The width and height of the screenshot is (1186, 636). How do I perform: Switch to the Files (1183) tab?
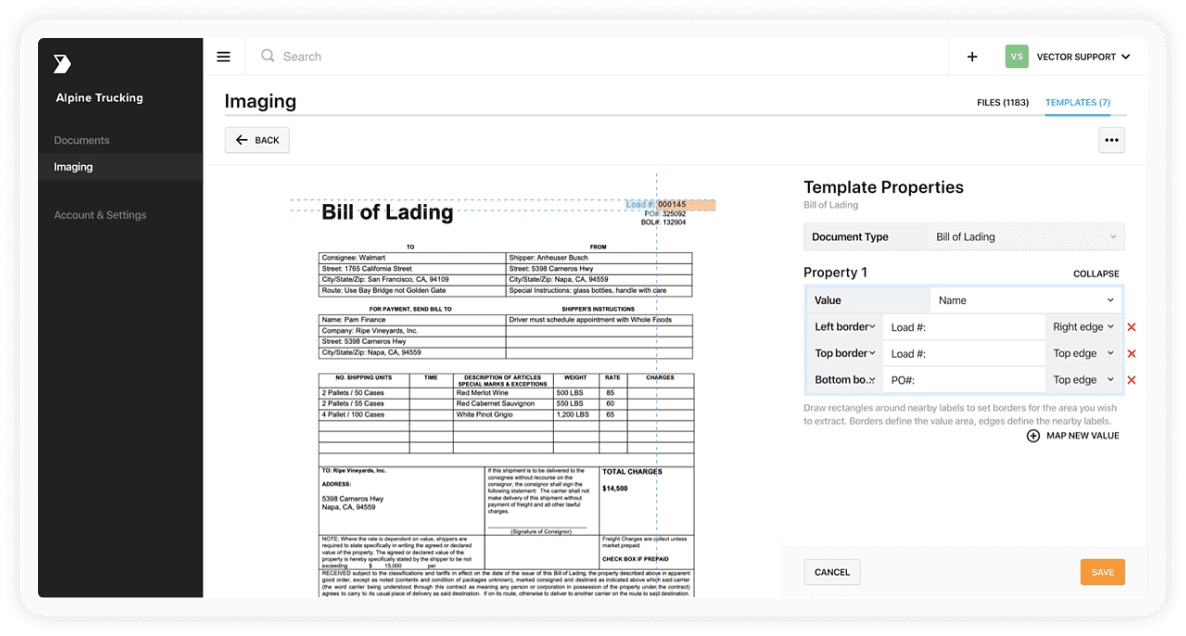[1002, 103]
